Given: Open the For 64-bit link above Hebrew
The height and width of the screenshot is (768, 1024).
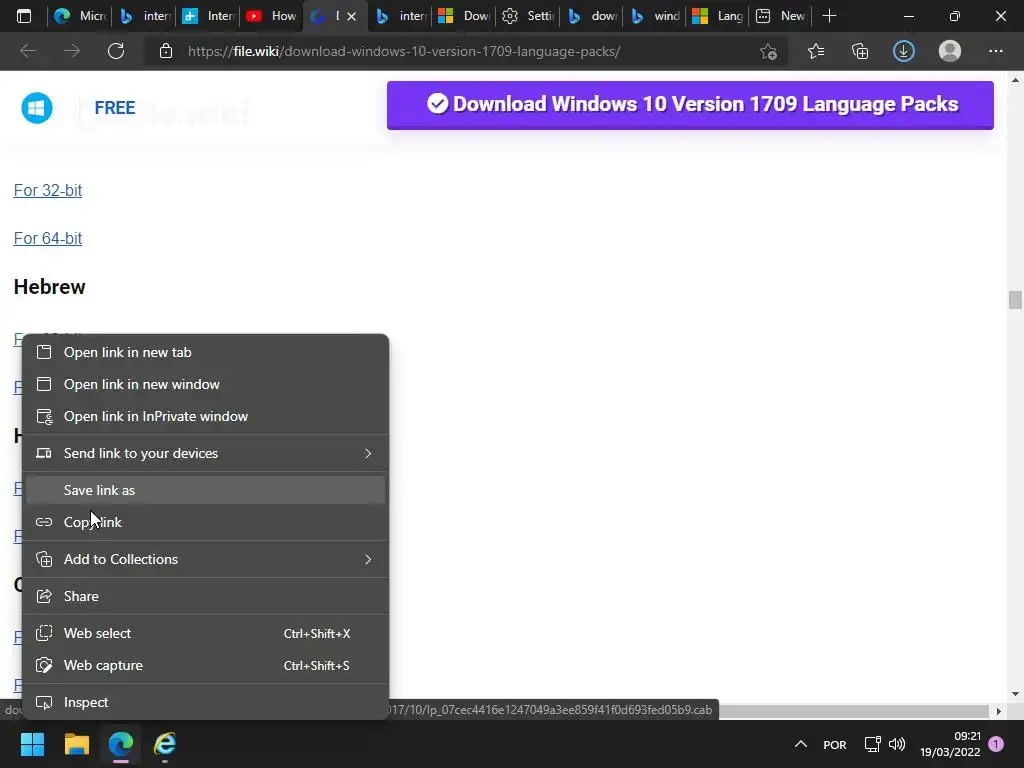Looking at the screenshot, I should [48, 238].
